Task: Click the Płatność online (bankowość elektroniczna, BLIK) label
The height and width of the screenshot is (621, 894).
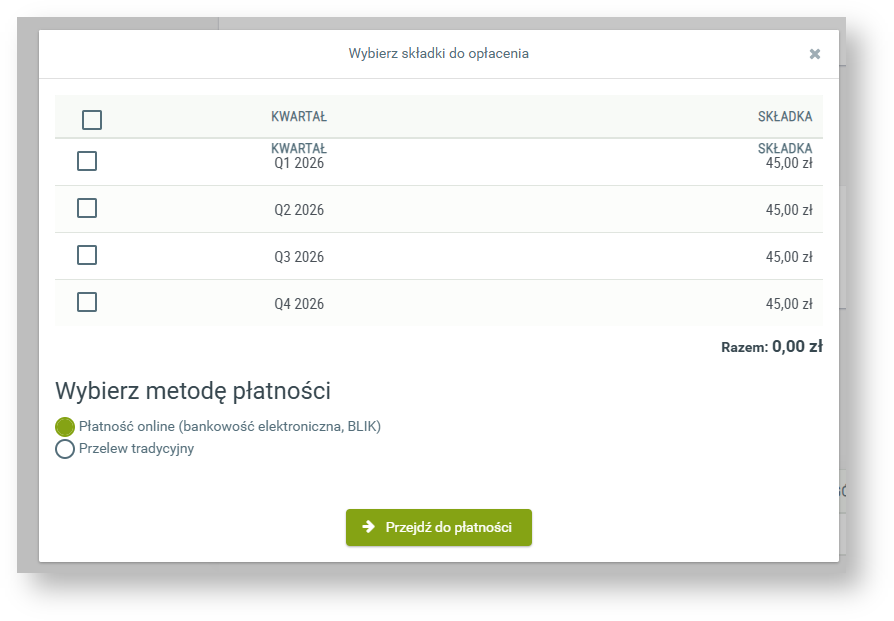Action: click(230, 426)
